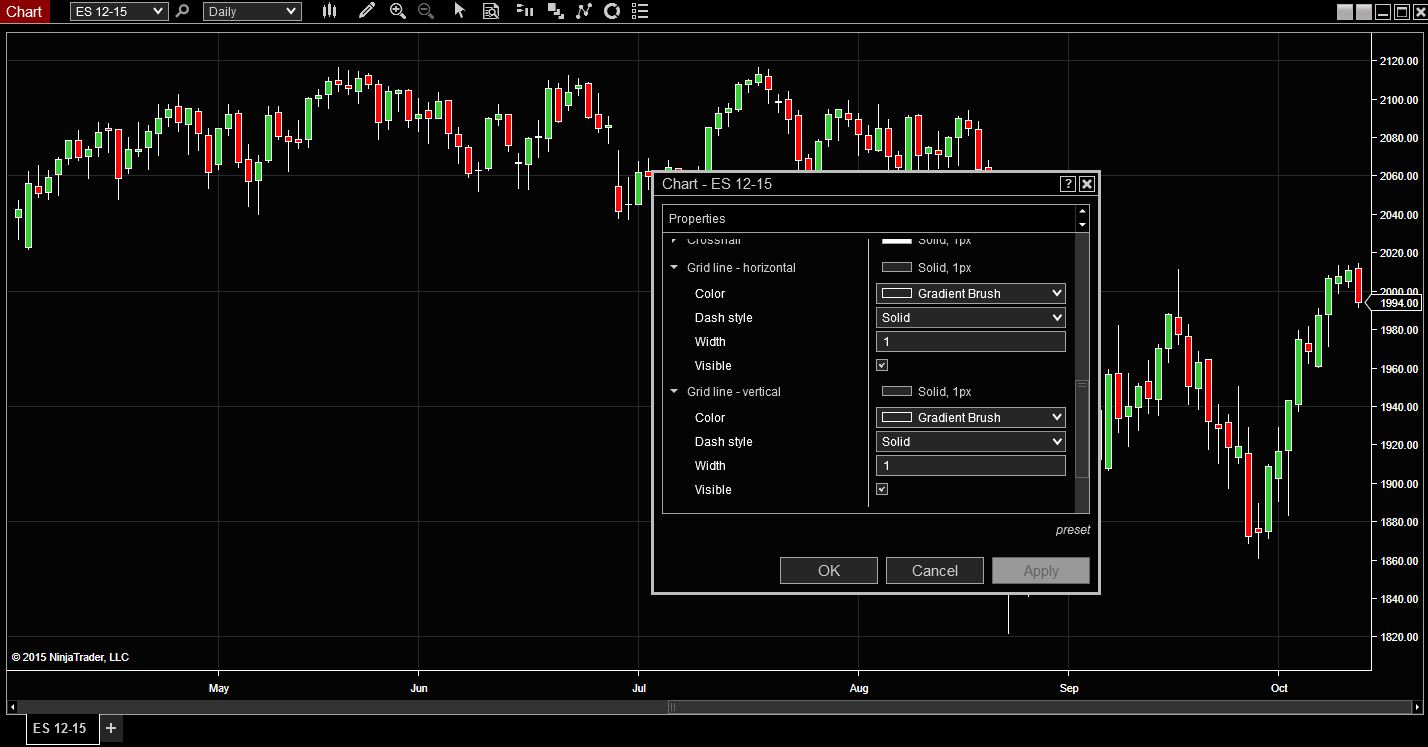Viewport: 1428px width, 747px height.
Task: Click the Properties header up arrow
Action: tap(1082, 212)
